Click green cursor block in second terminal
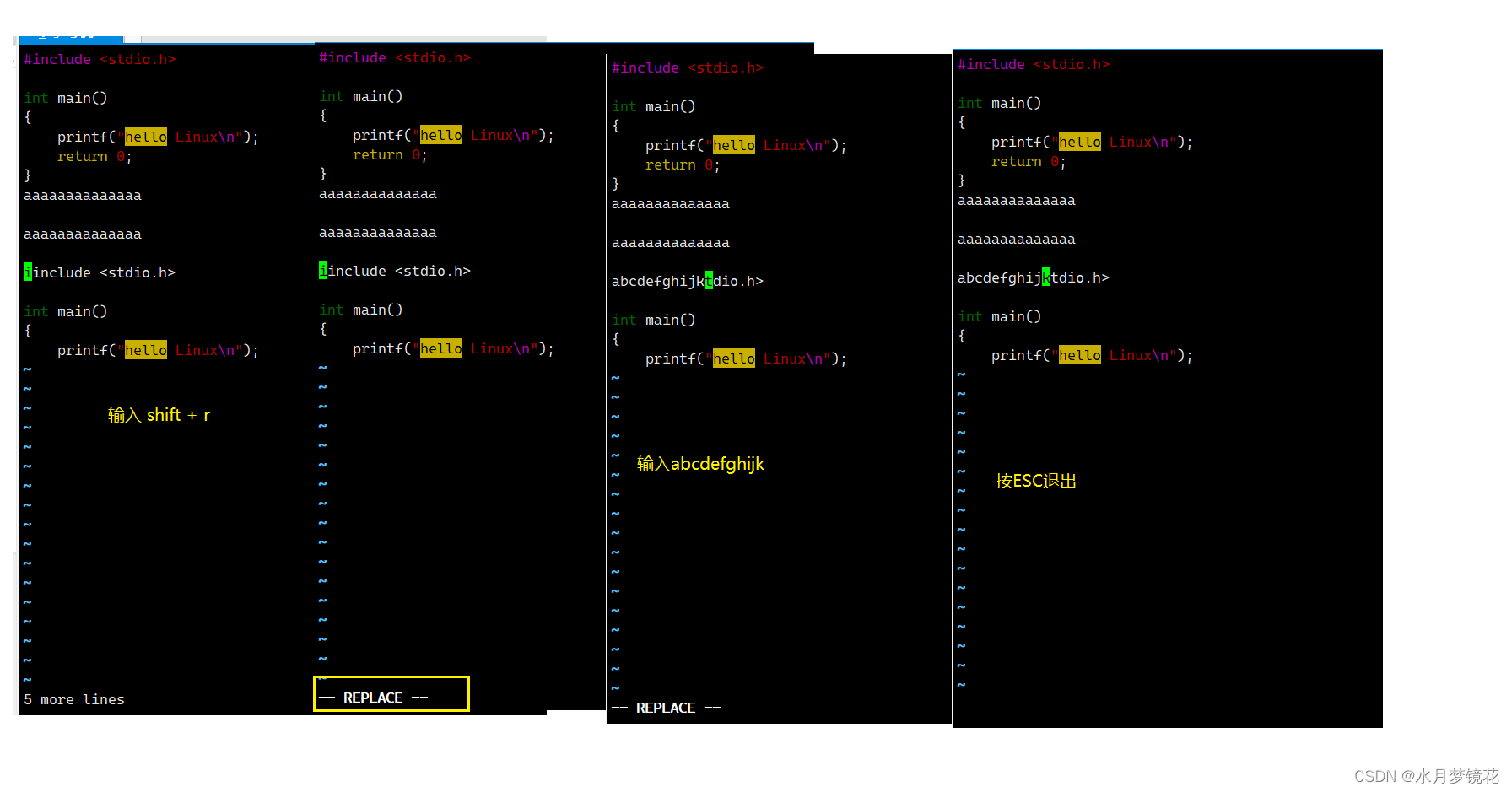 323,270
